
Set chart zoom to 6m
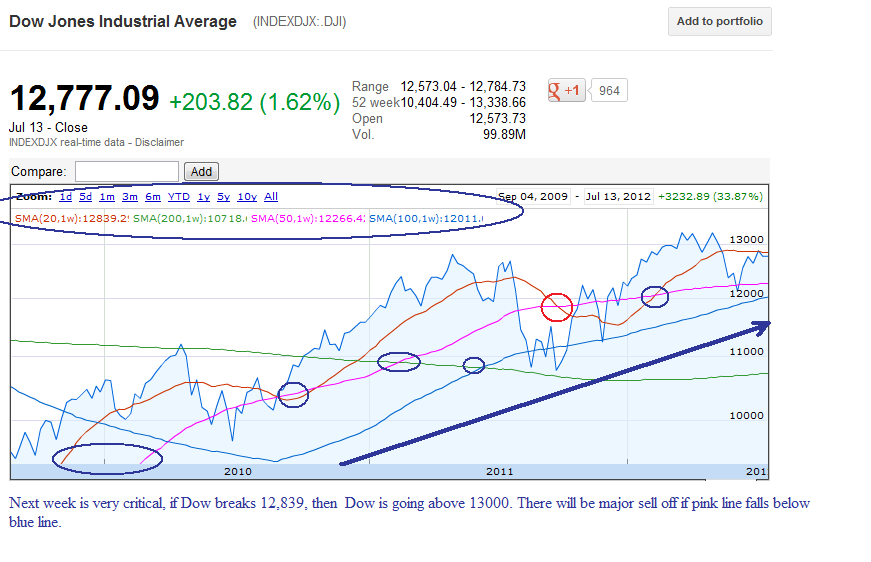click(x=153, y=197)
